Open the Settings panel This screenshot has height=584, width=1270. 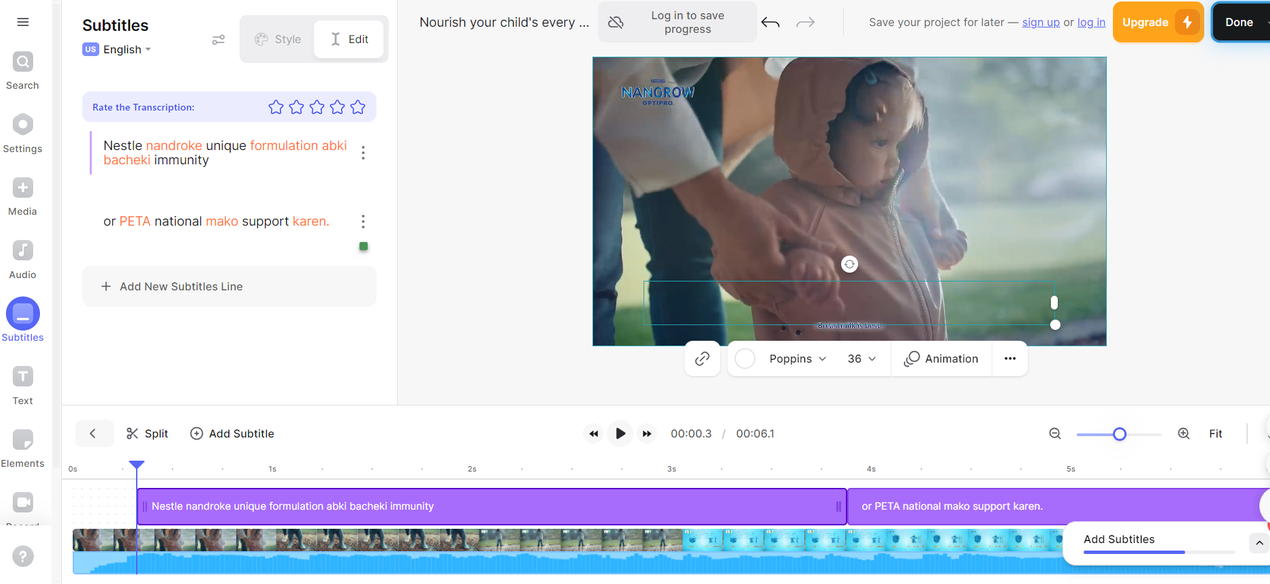click(x=23, y=134)
